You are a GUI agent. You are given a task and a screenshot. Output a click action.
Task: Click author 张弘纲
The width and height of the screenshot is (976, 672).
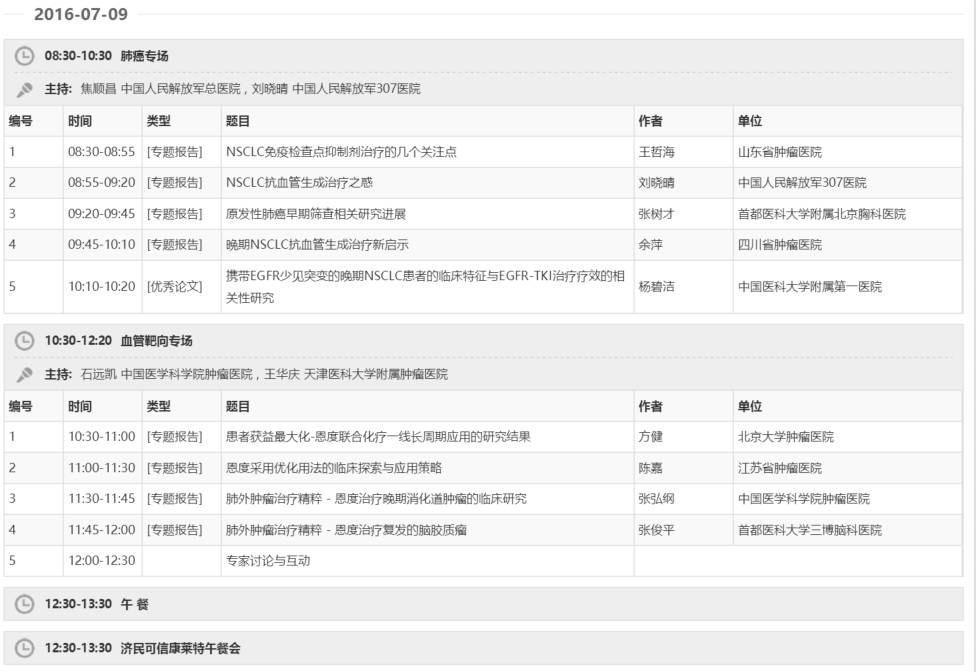point(656,499)
